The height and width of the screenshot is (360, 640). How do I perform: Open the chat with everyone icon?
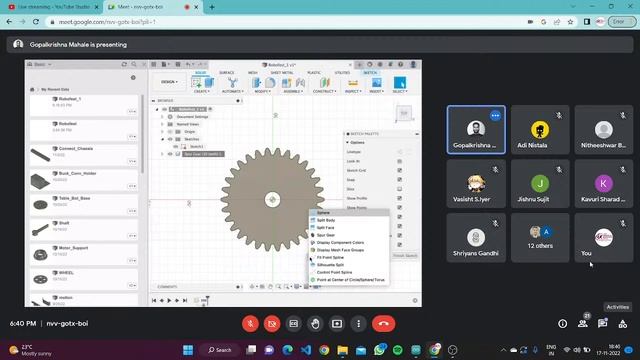click(x=602, y=324)
